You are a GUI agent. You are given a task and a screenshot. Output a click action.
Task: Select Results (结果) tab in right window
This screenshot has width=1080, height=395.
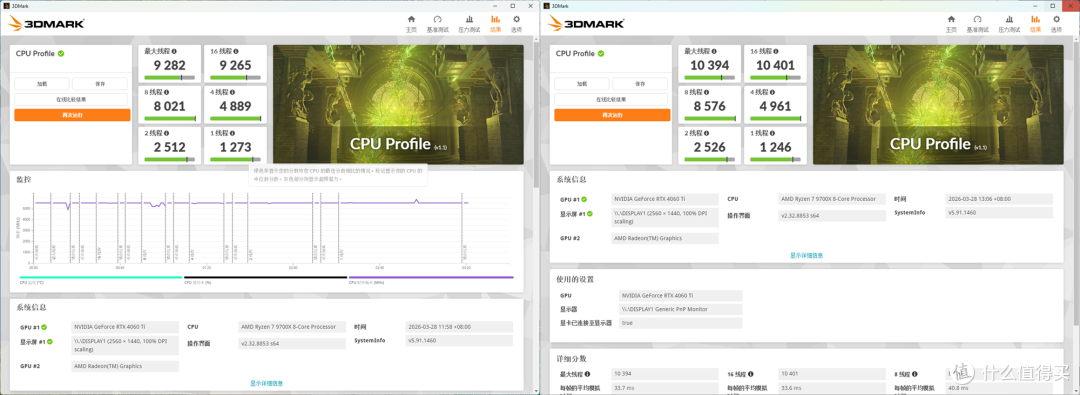click(x=1035, y=23)
